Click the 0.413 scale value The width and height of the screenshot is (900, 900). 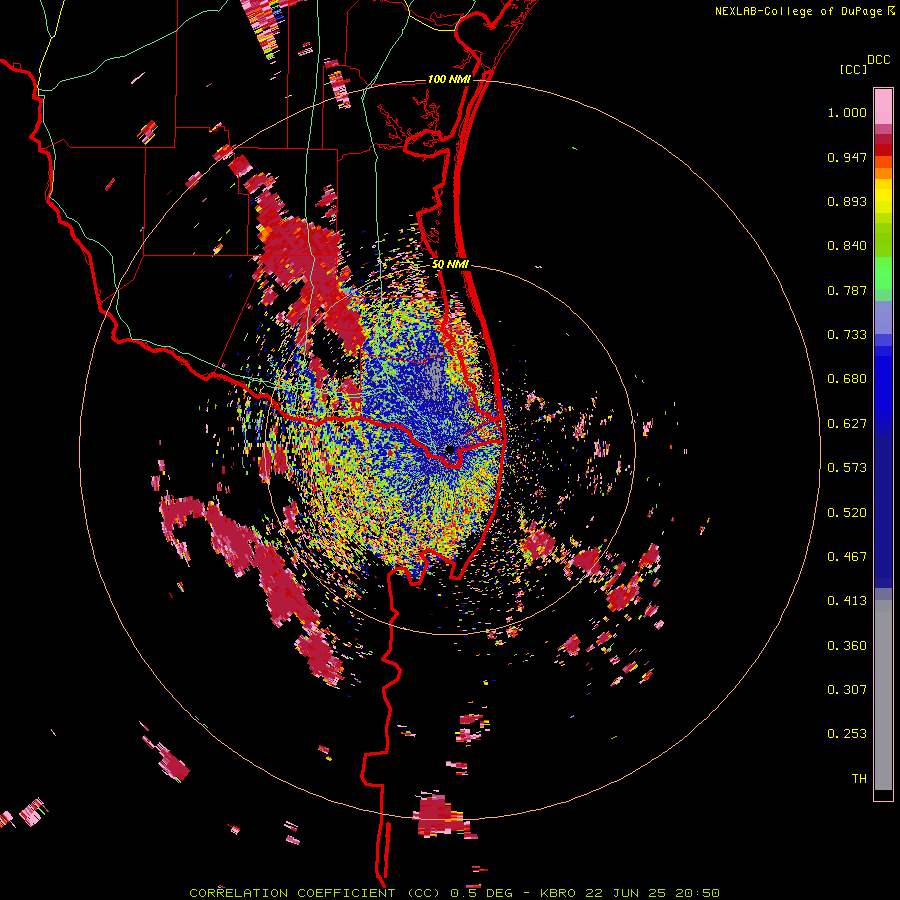847,601
